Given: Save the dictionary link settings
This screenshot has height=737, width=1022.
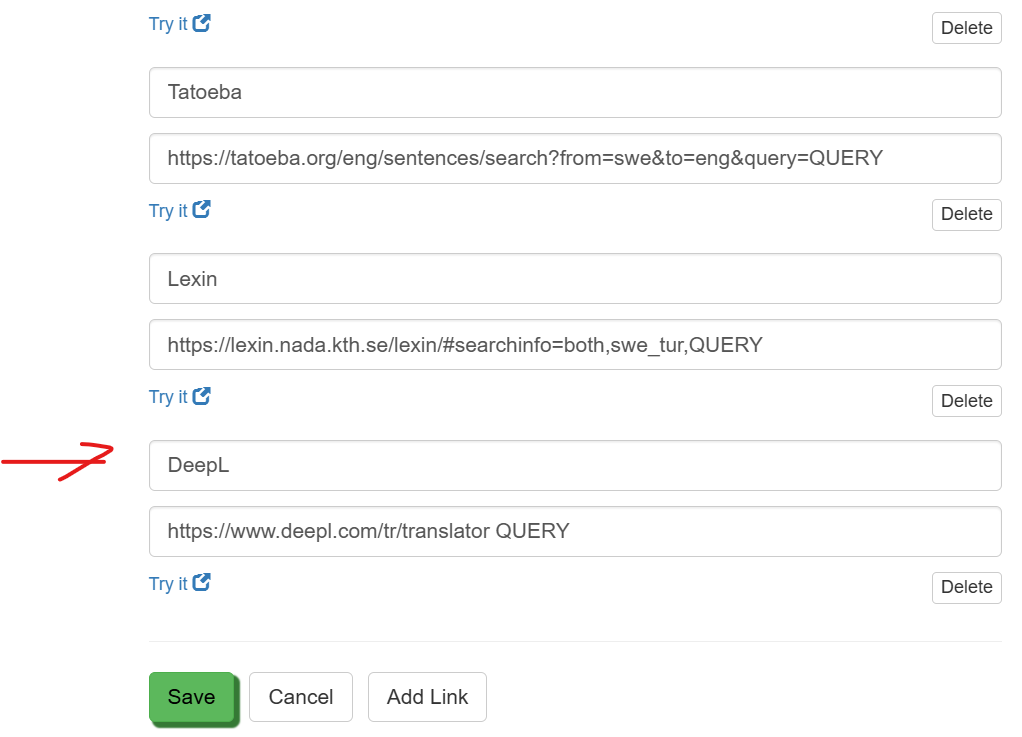Looking at the screenshot, I should point(191,697).
